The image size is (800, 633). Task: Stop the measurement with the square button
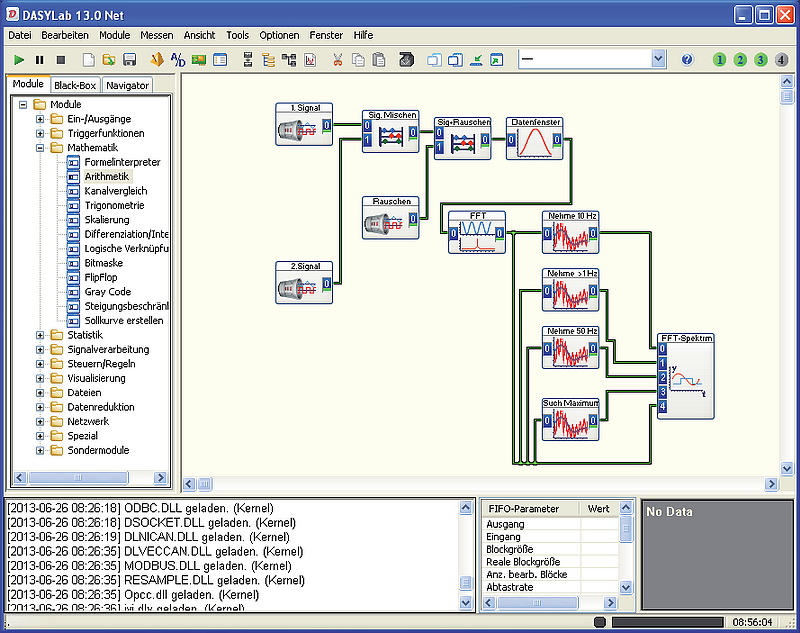61,60
